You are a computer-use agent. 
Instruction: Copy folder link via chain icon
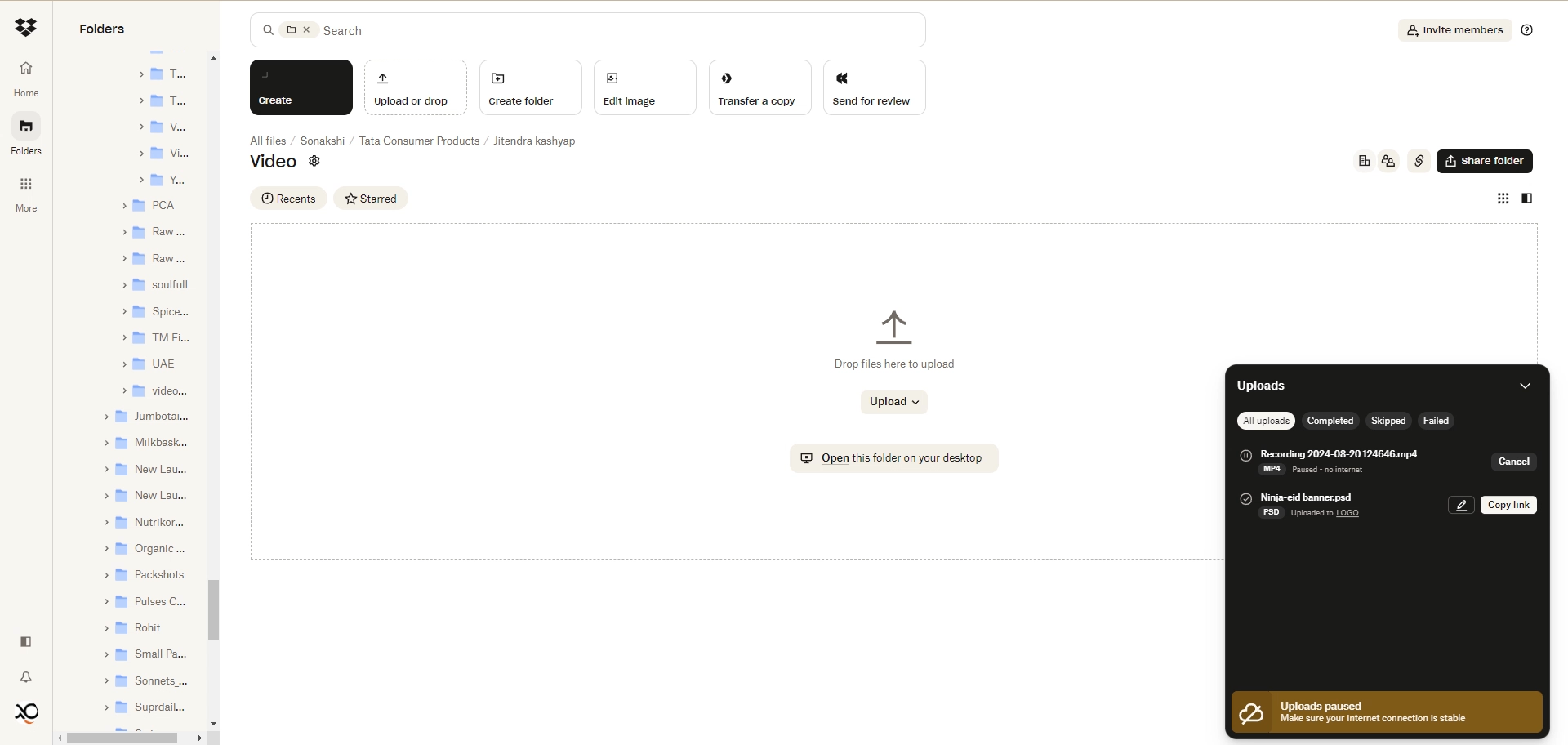(x=1419, y=161)
